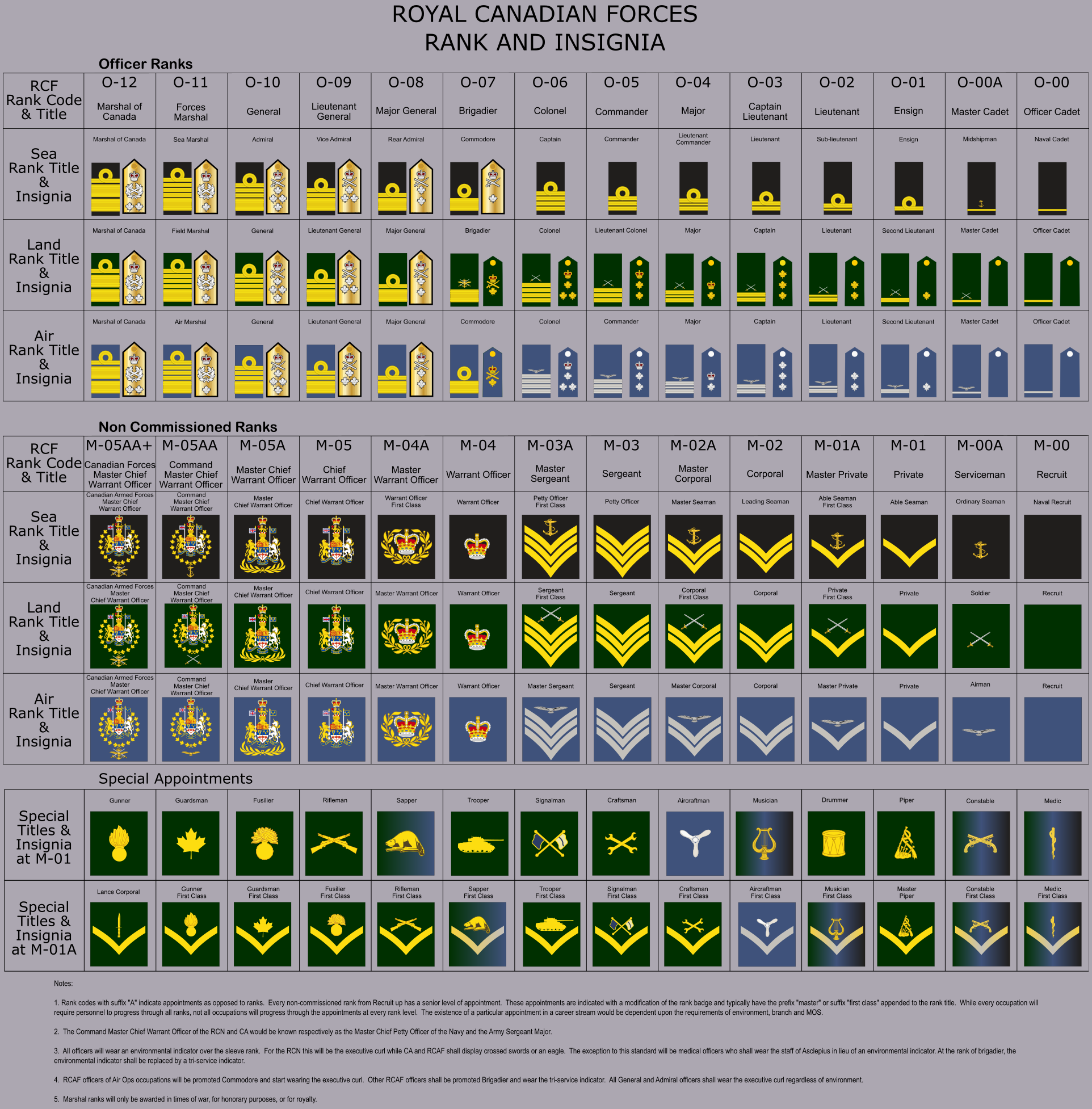Select the Land Soldier crossed swords badge
This screenshot has height=1109, width=1092.
[x=981, y=636]
